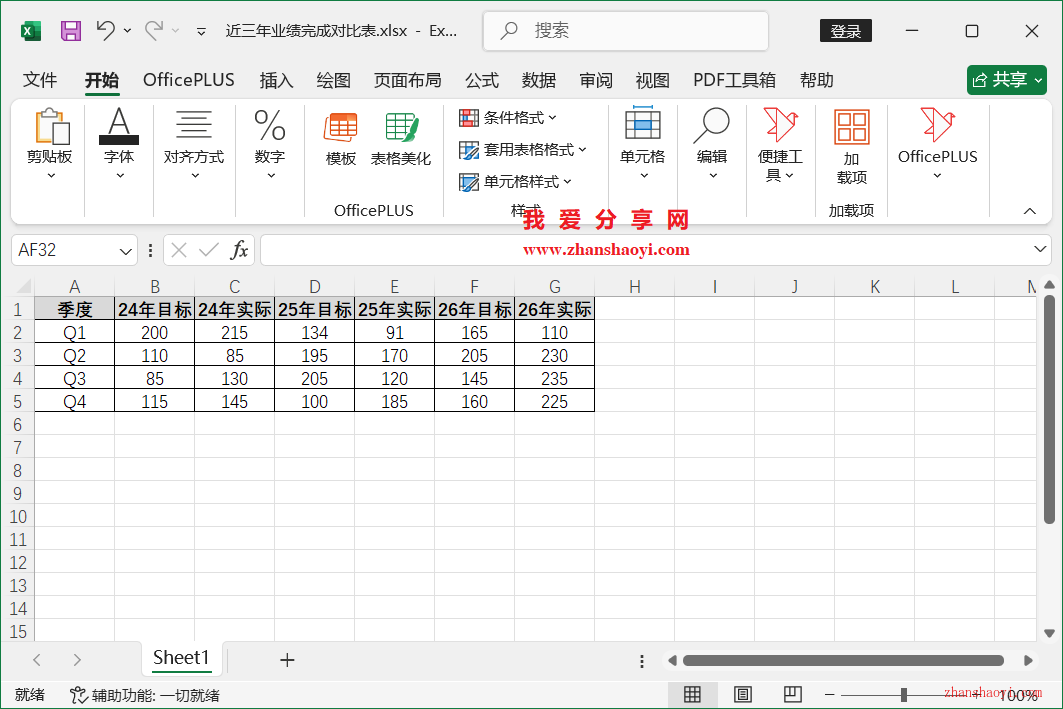
Task: Click the horizontal scrollbar thumb
Action: [x=843, y=660]
